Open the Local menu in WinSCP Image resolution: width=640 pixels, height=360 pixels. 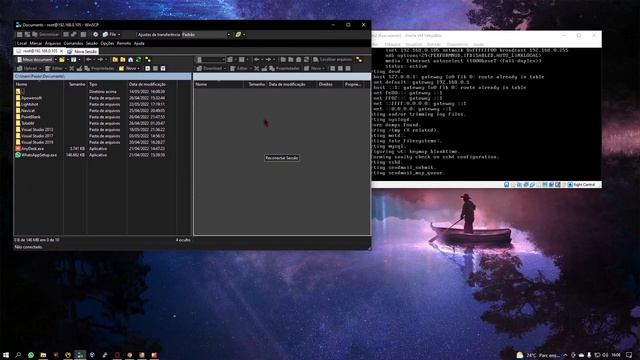point(22,43)
